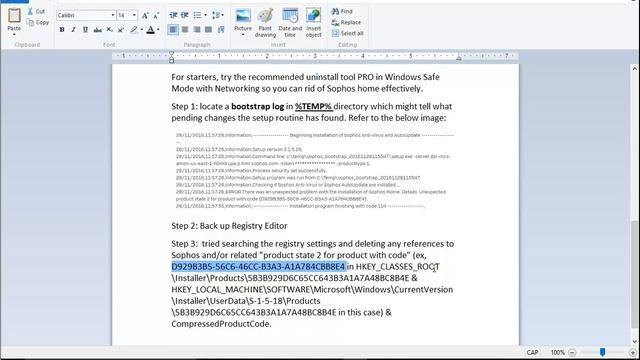This screenshot has height=360, width=640.
Task: Align text to the right
Action: (197, 29)
